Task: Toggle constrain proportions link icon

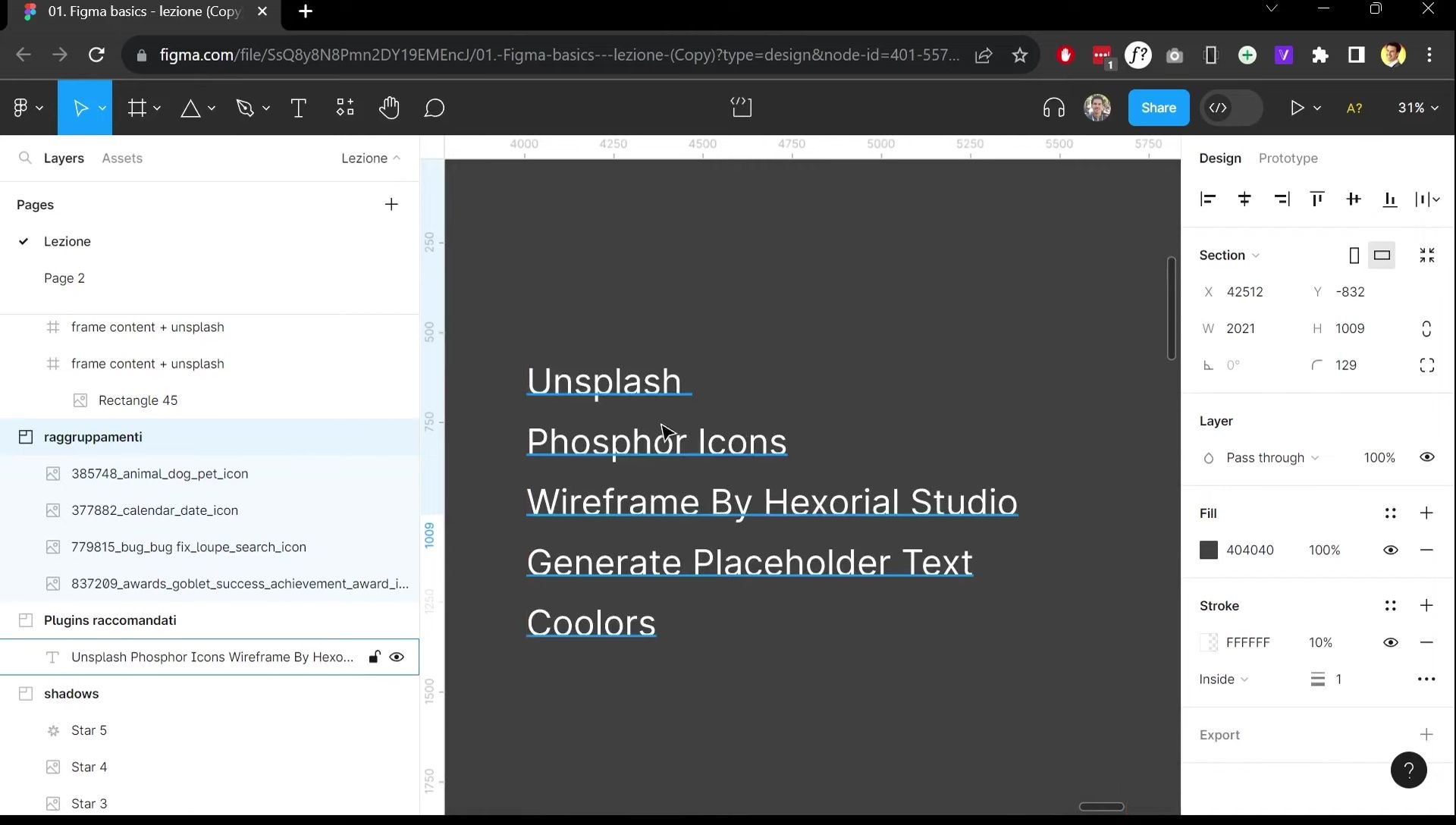Action: pos(1426,329)
